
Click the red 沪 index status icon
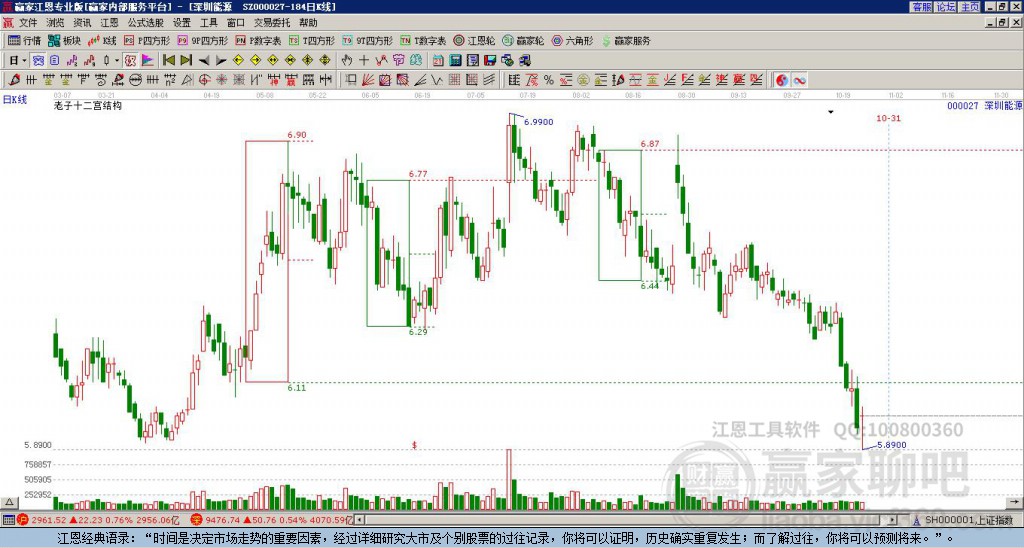[23, 520]
